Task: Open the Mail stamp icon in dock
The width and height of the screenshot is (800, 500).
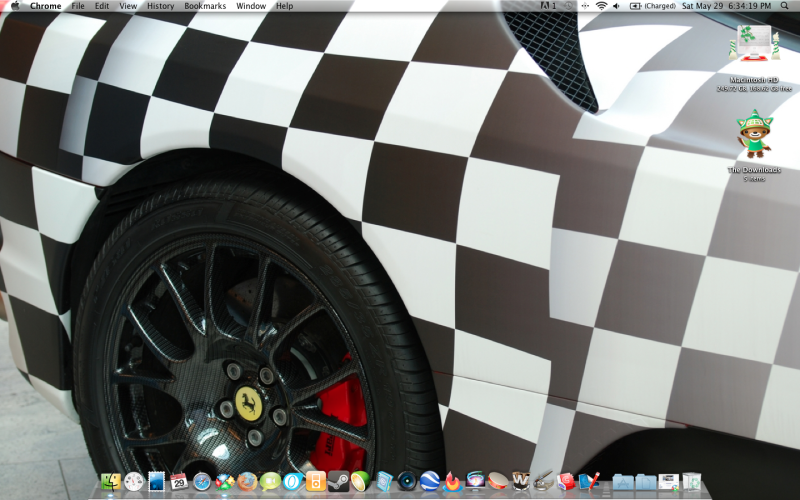Action: click(x=157, y=482)
